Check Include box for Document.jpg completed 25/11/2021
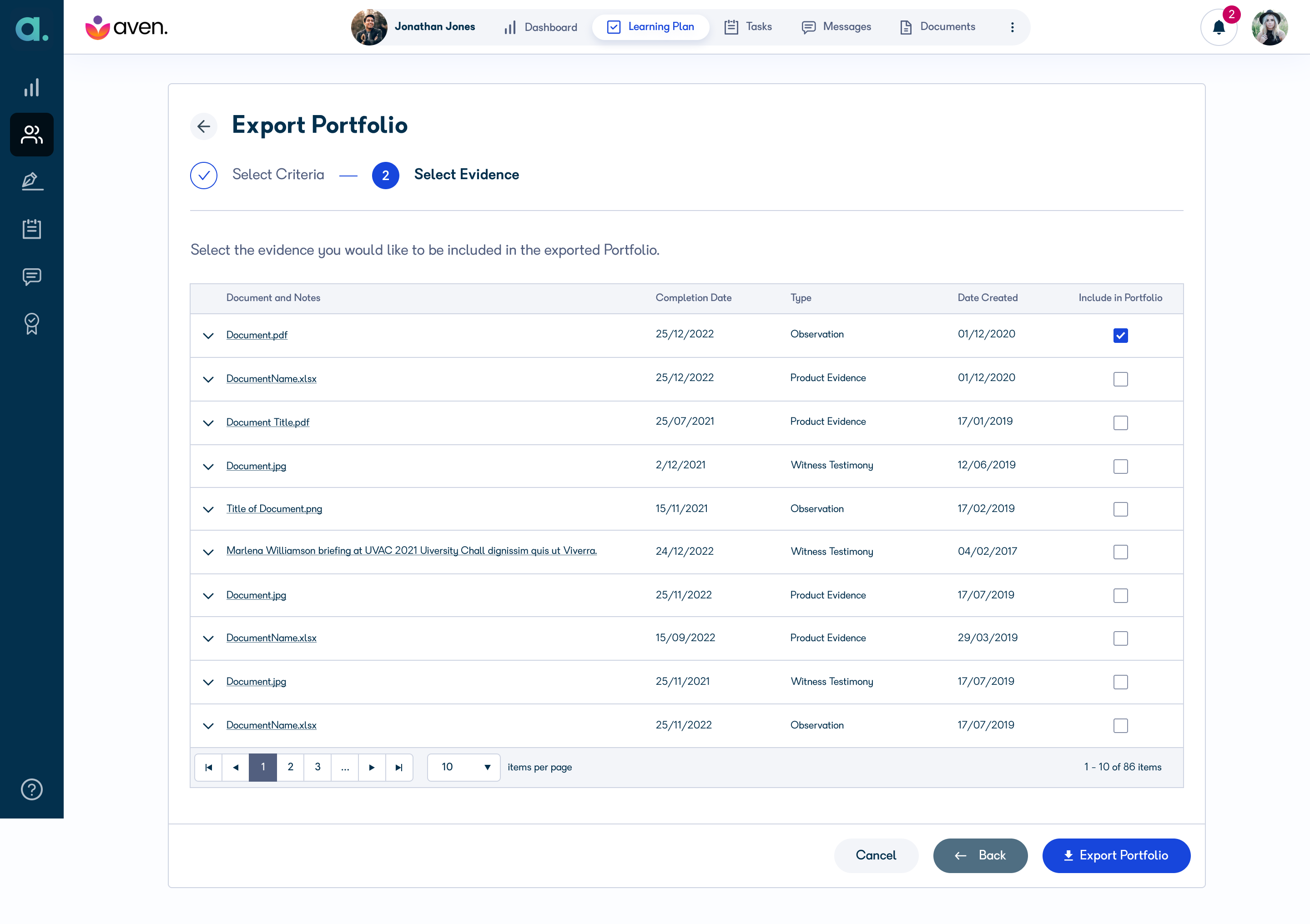Screen dimensions: 1310x924 pyautogui.click(x=1121, y=682)
